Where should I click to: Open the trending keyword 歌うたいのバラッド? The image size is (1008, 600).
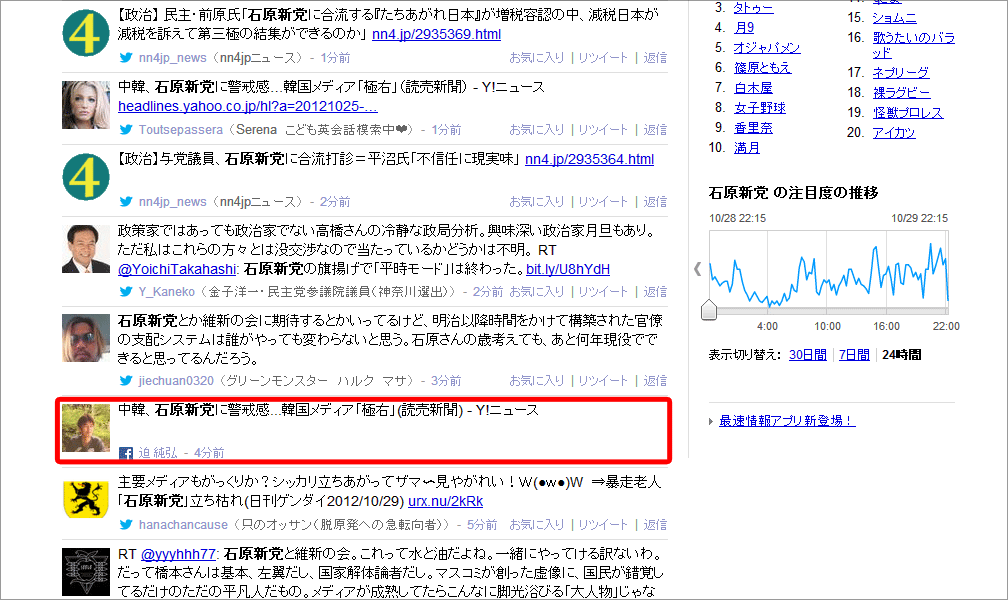point(914,45)
